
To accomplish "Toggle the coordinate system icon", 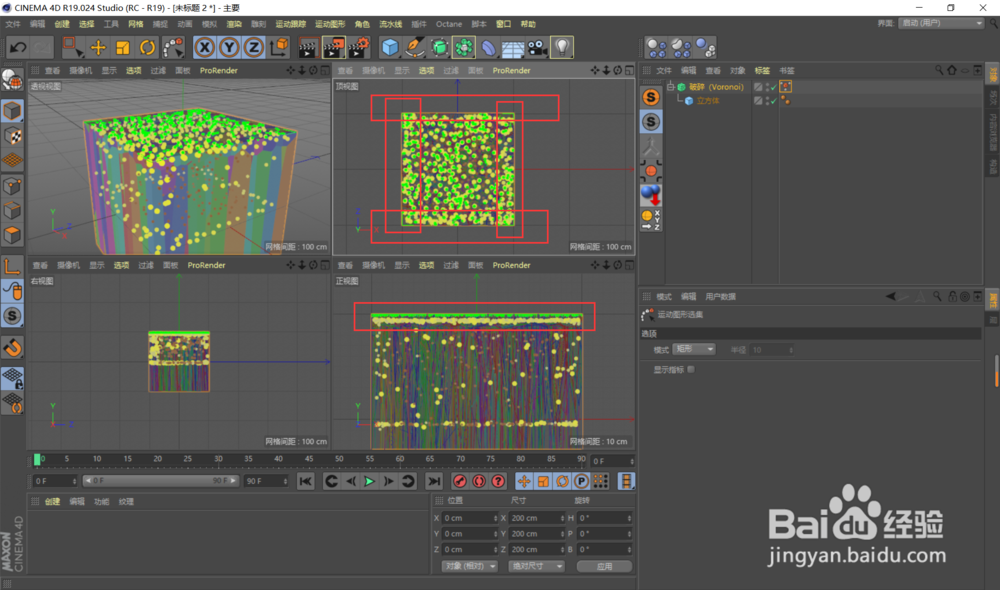I will [x=279, y=48].
